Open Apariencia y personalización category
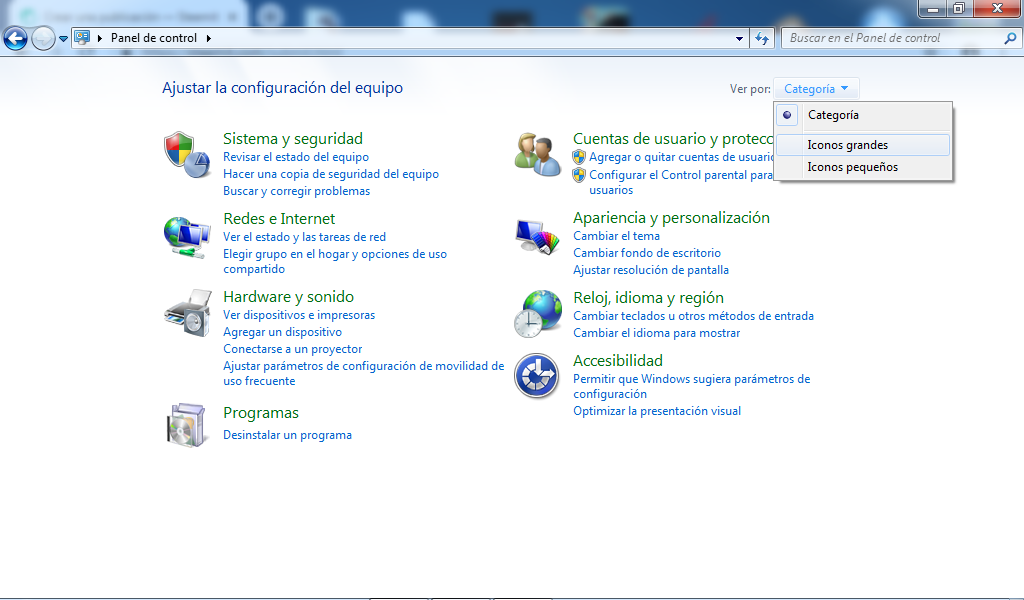The image size is (1024, 600). point(671,217)
